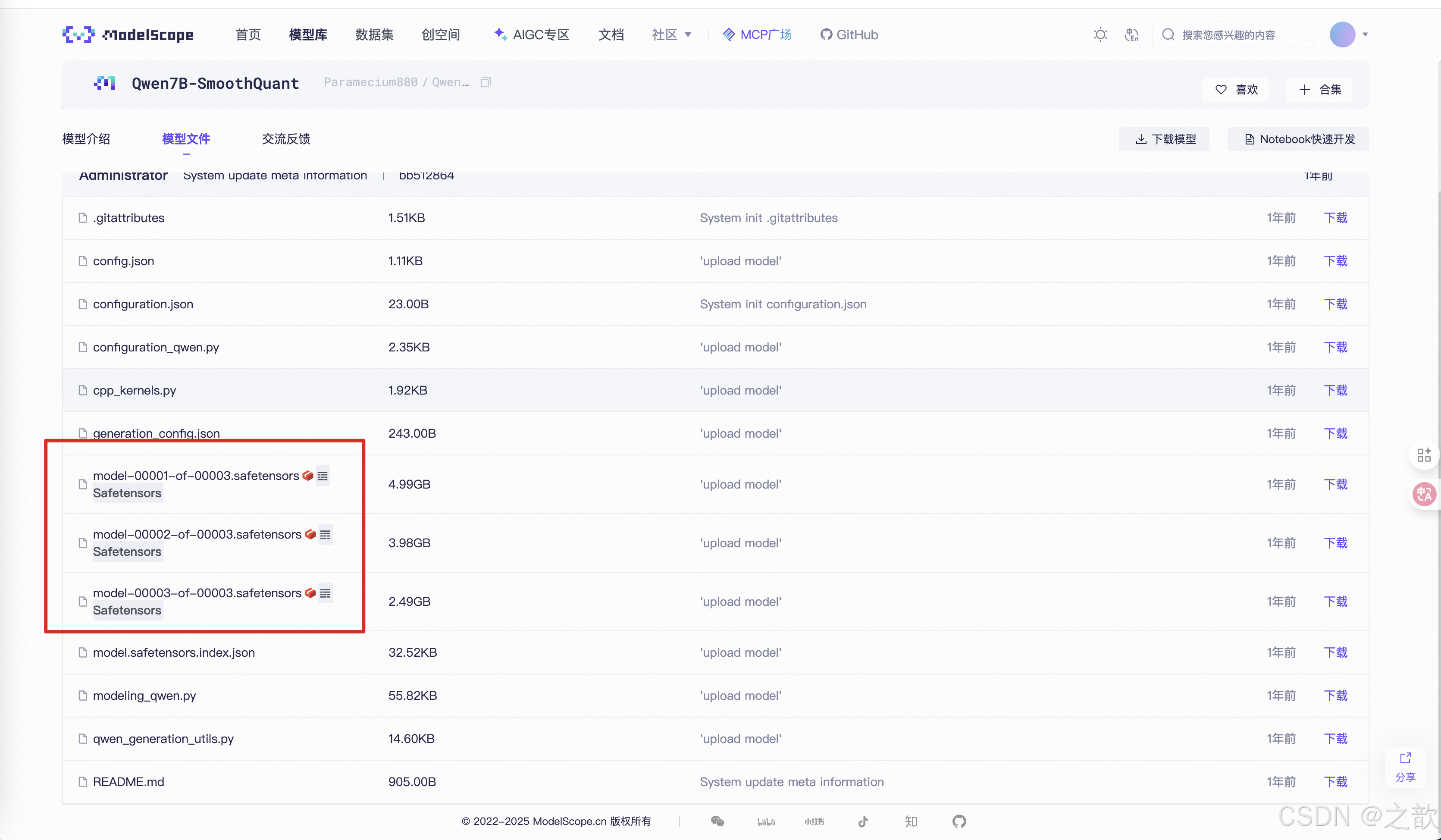
Task: Open 数据集 navigation item
Action: pyautogui.click(x=375, y=34)
